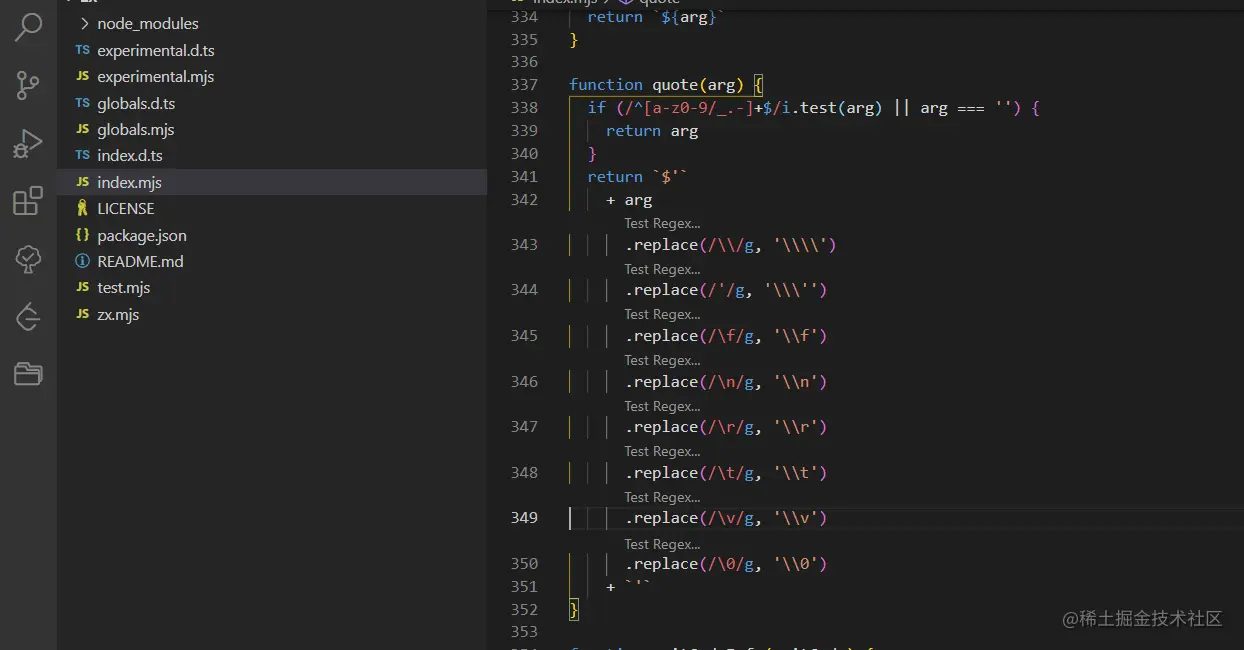Click the license icon beside LICENSE
Viewport: 1244px width, 650px height.
click(x=82, y=208)
